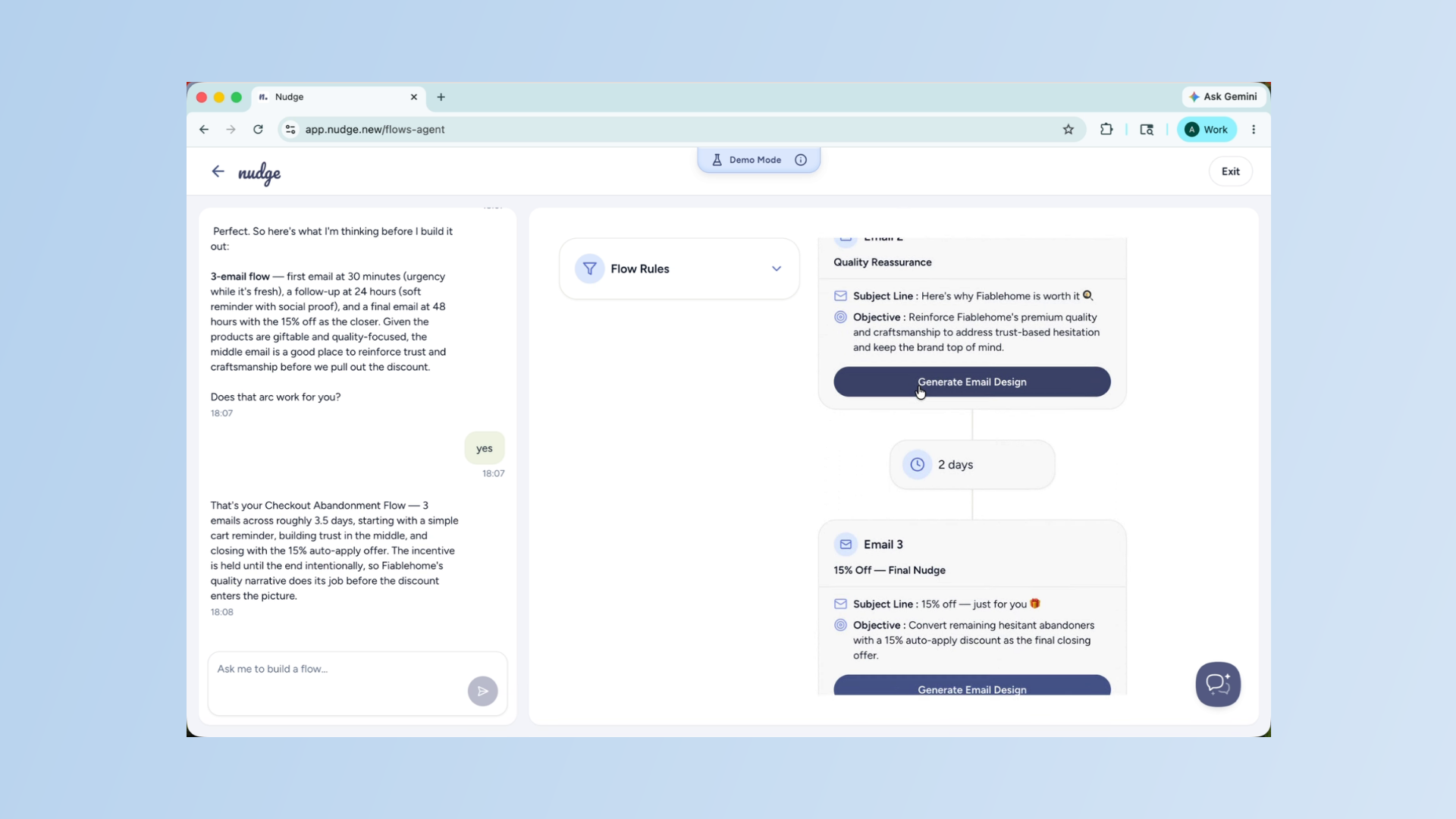The height and width of the screenshot is (819, 1456).
Task: Click the 'yes' chat message bubble
Action: coord(485,448)
